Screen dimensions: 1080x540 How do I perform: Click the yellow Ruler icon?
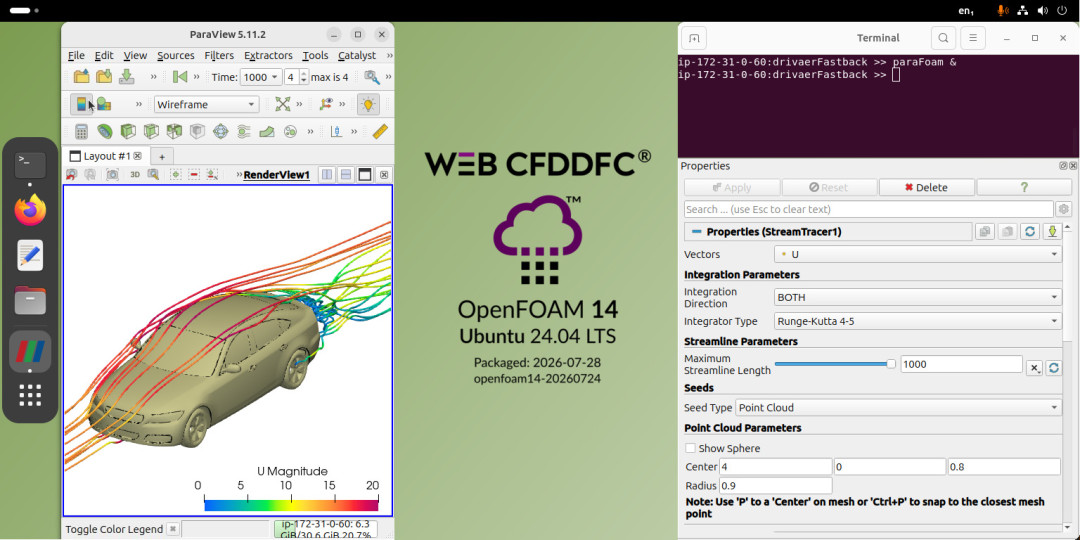(380, 131)
